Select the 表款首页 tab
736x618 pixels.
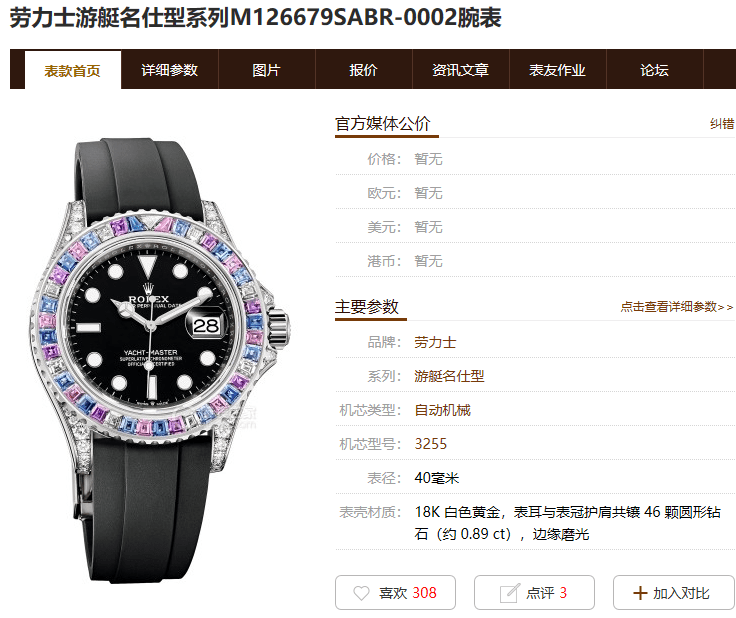pos(73,70)
